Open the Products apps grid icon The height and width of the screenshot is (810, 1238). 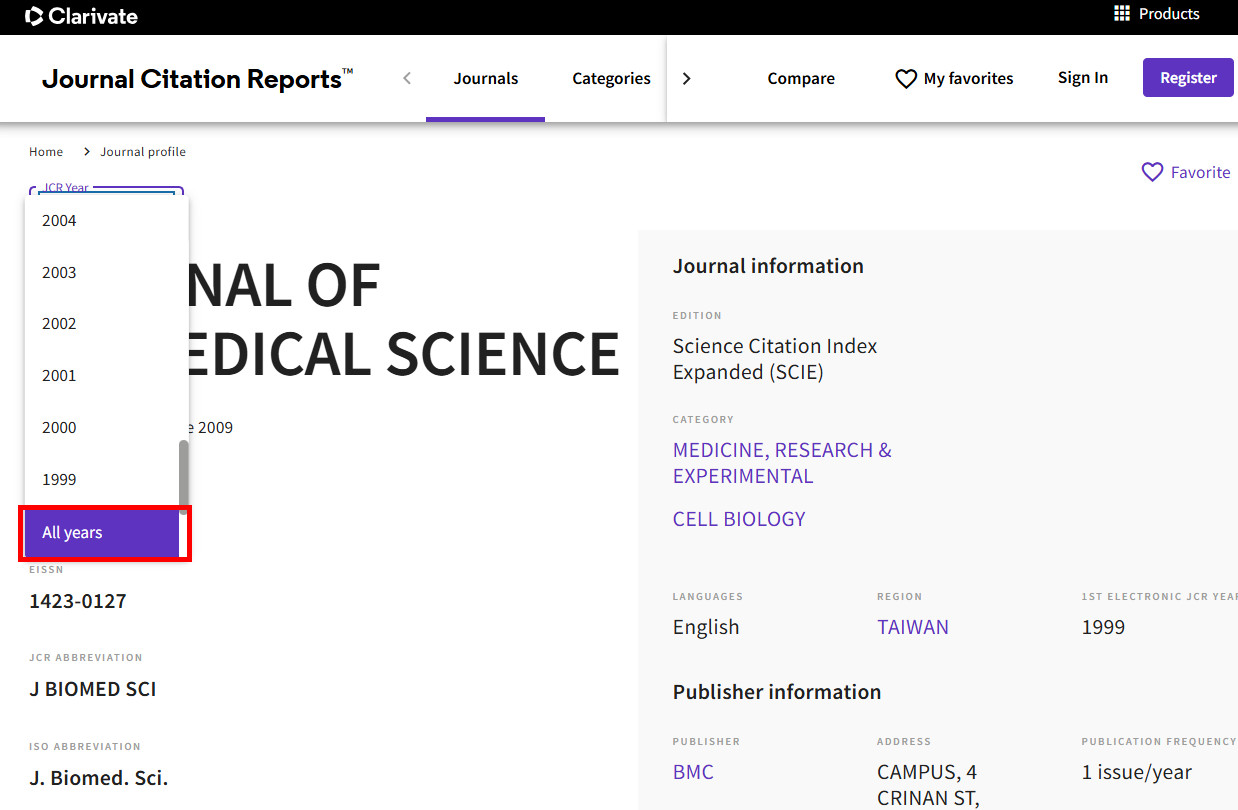click(1122, 14)
